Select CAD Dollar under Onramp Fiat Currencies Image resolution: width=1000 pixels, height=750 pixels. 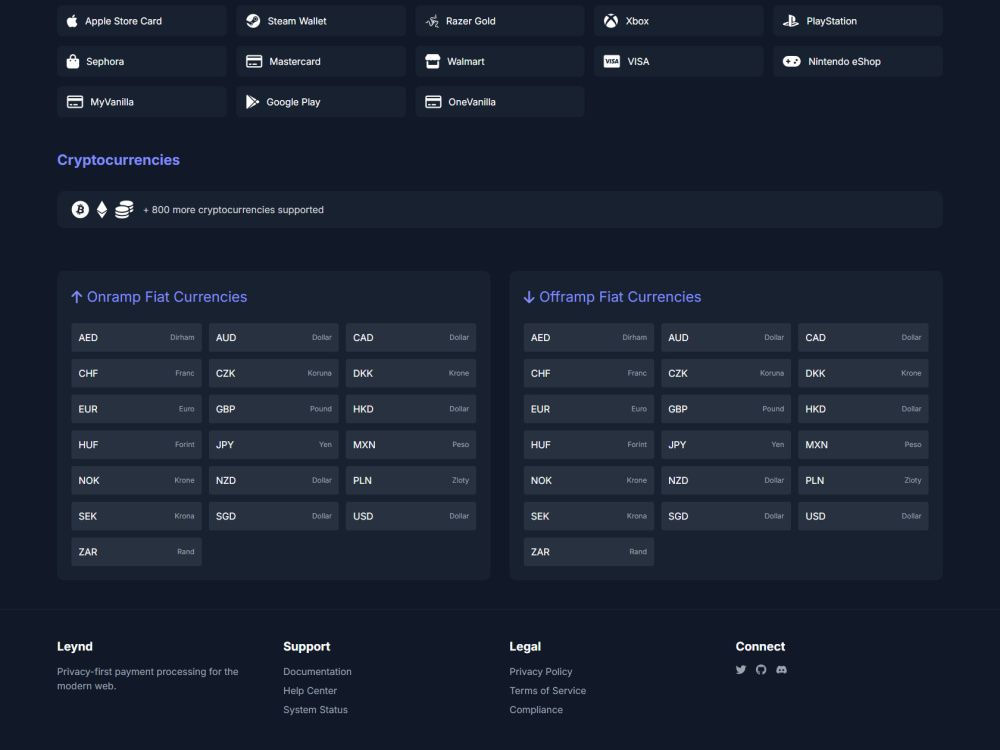pos(411,337)
